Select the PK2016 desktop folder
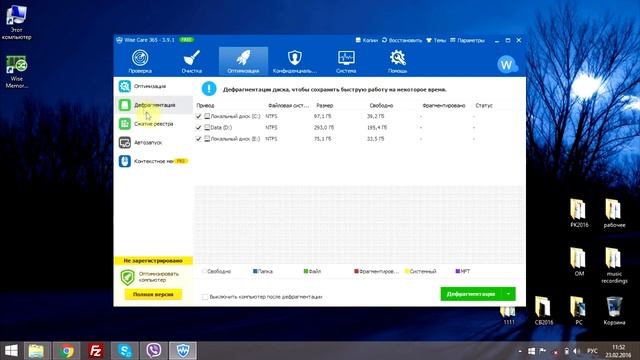 579,213
